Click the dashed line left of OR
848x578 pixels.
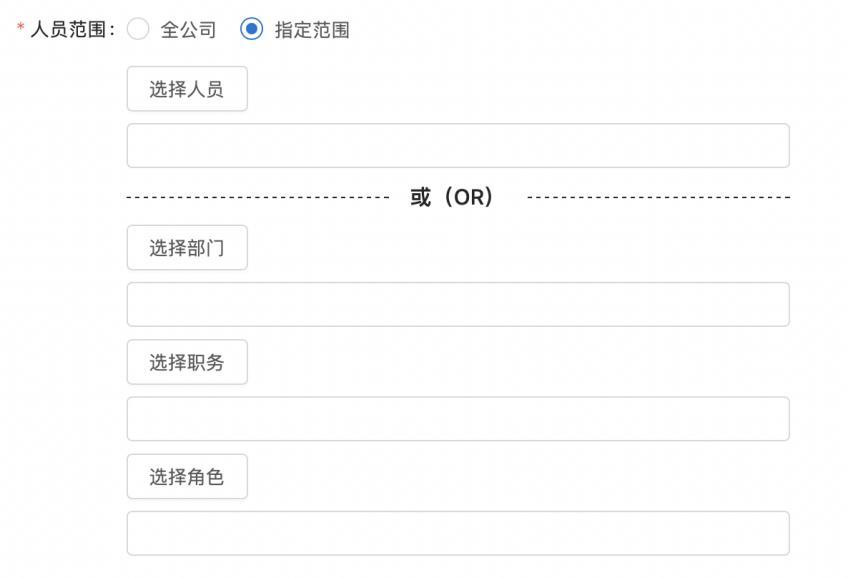258,198
